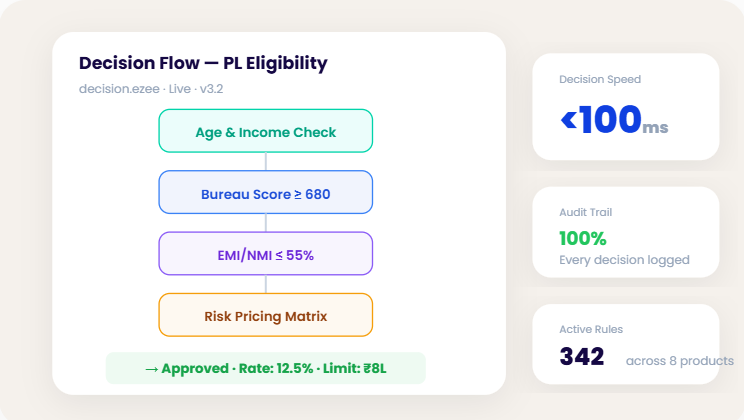Click the Decision Speed label

pos(600,79)
